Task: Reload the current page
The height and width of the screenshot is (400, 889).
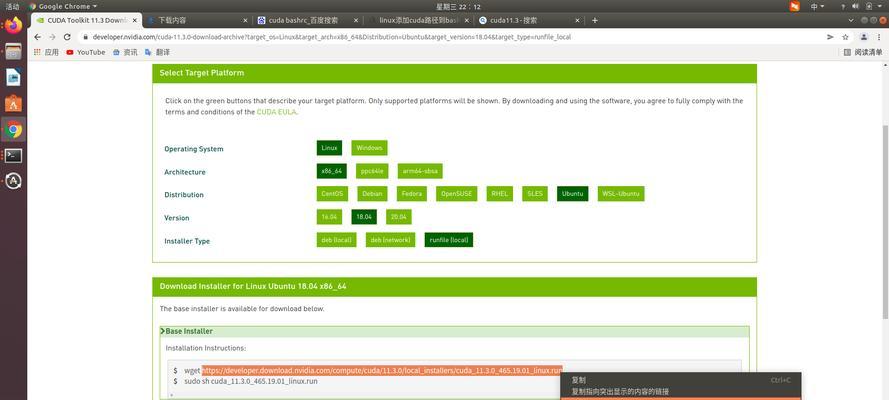Action: coord(67,37)
